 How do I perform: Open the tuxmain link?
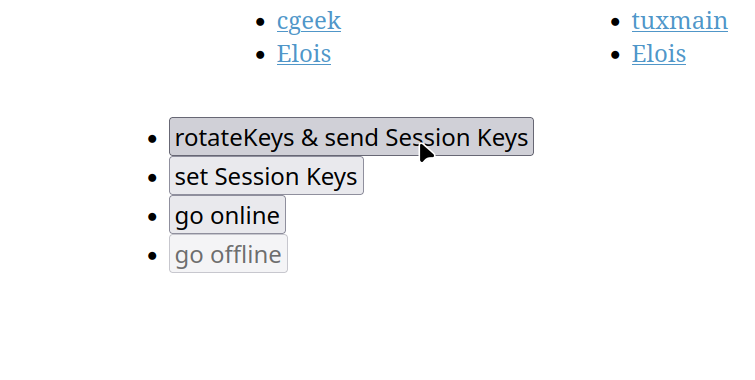tap(679, 21)
